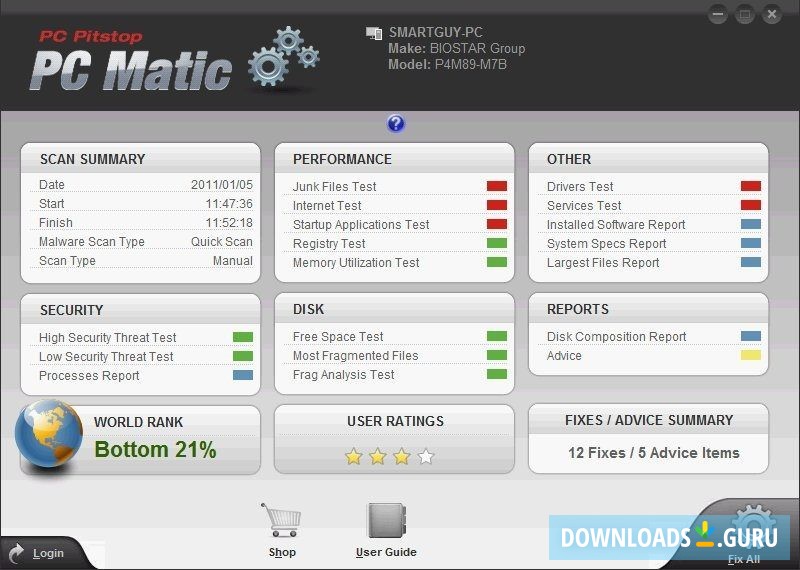Click the Fix All link
Image resolution: width=800 pixels, height=570 pixels.
[744, 559]
